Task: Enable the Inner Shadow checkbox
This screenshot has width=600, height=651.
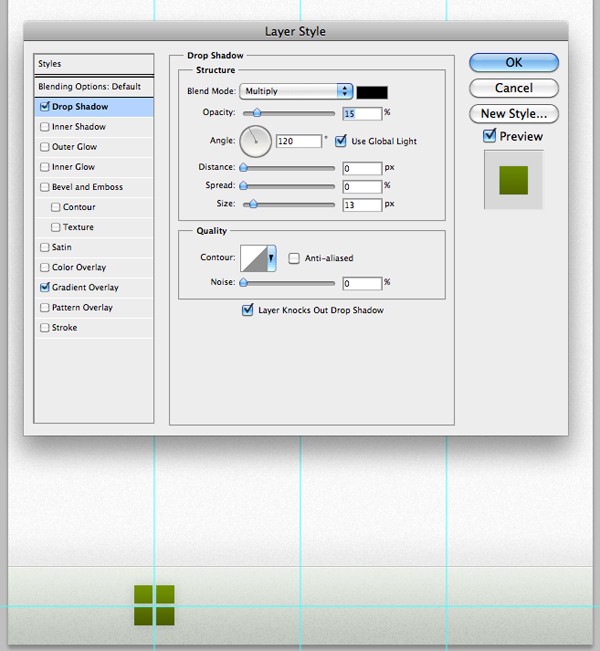Action: (x=44, y=127)
